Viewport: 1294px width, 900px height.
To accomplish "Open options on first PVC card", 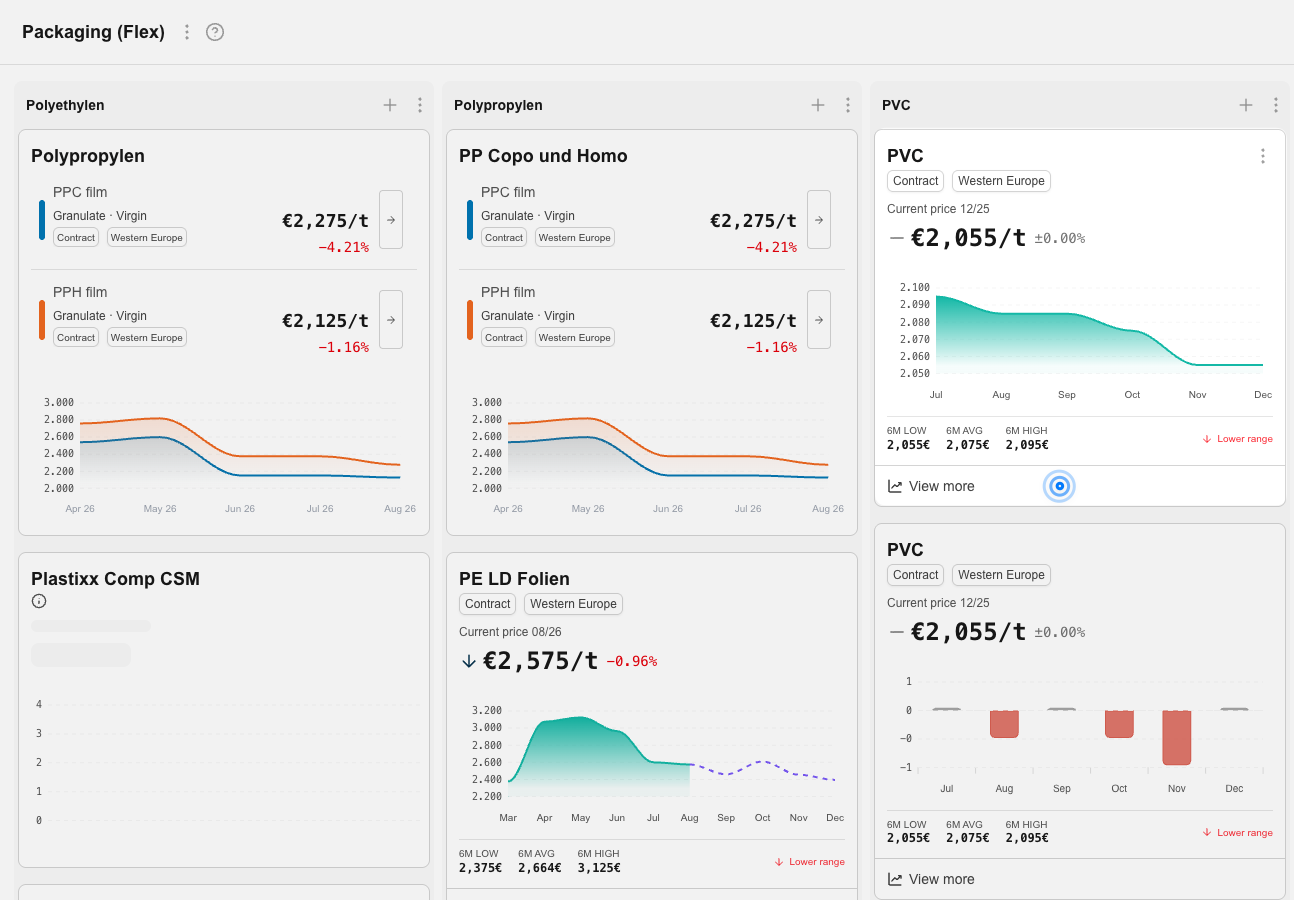I will click(1263, 156).
